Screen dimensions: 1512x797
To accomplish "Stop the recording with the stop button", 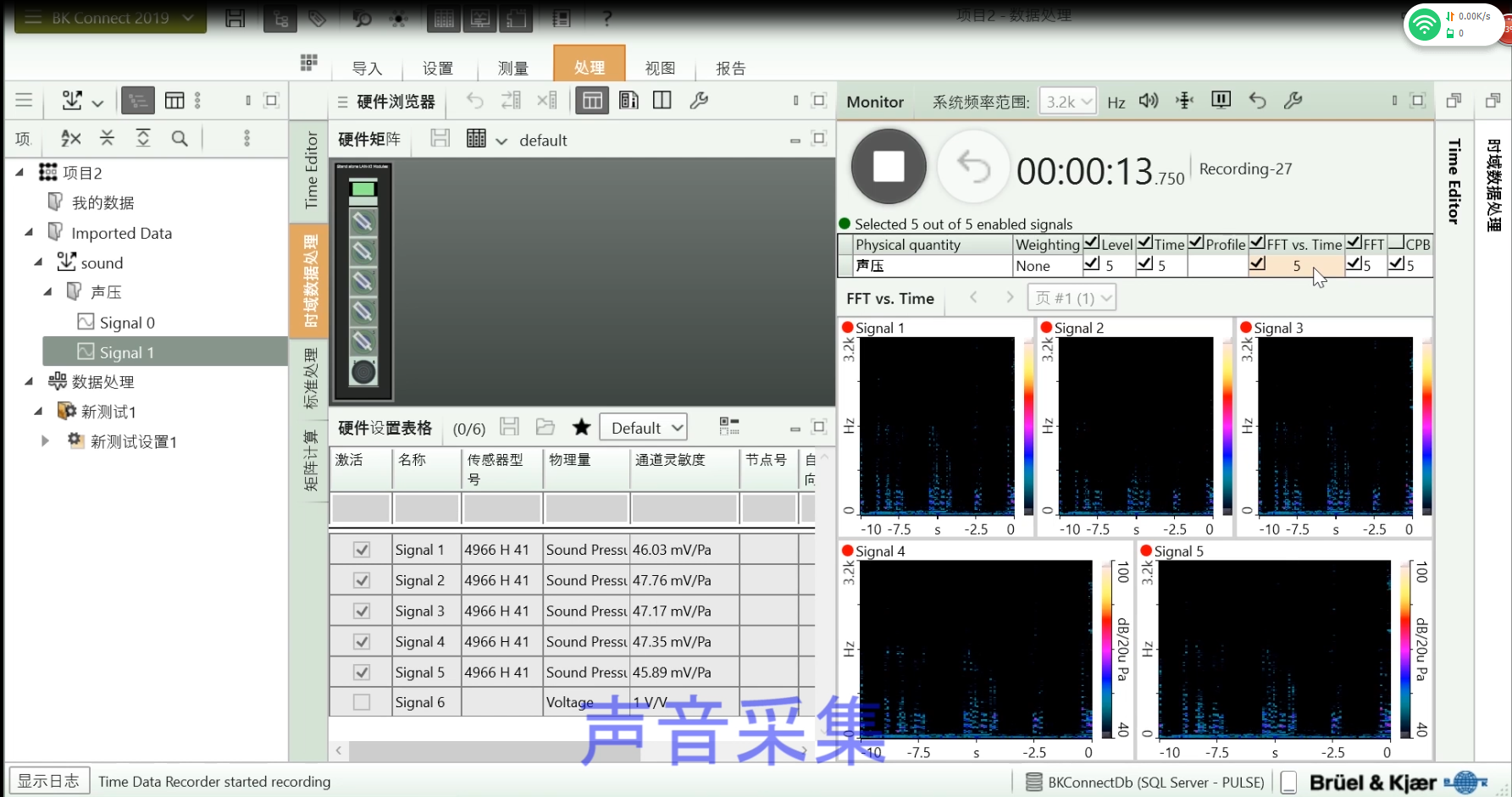I will 889,166.
